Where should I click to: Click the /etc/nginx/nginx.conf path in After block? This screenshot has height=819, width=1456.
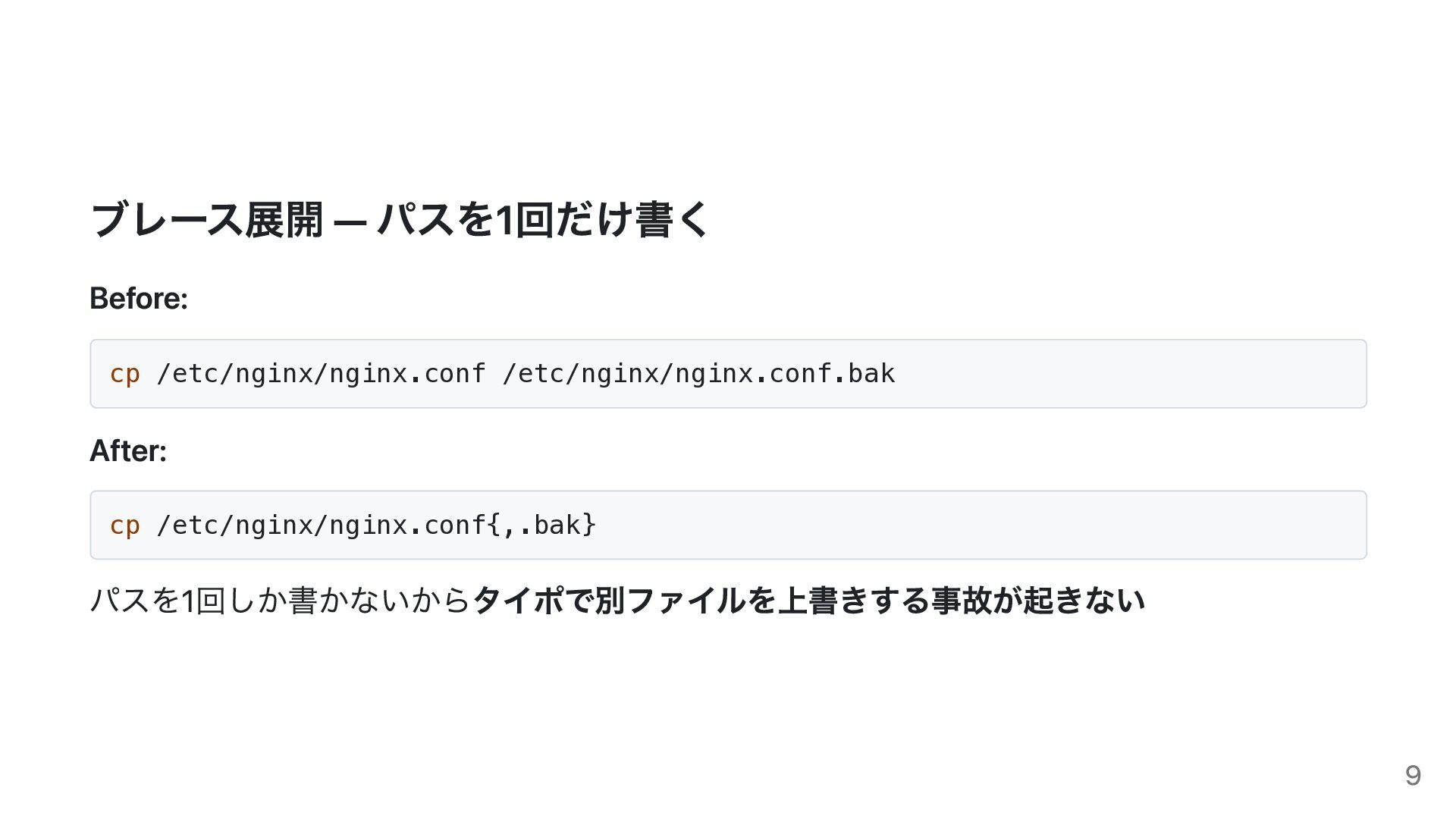(x=321, y=526)
